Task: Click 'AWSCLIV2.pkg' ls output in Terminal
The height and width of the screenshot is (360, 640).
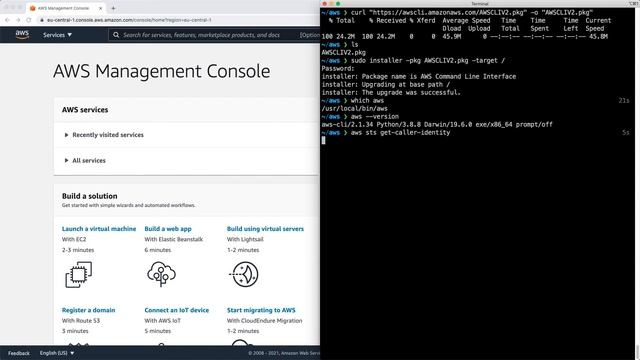Action: [344, 53]
